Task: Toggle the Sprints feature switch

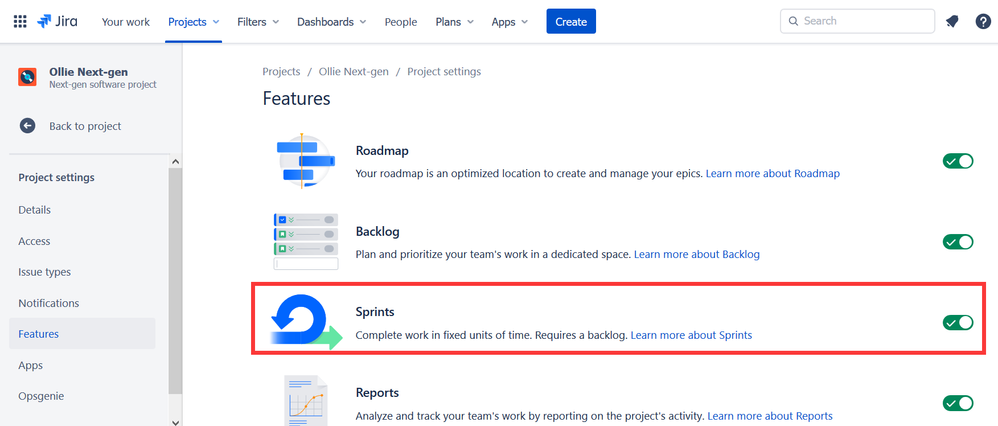Action: point(958,323)
